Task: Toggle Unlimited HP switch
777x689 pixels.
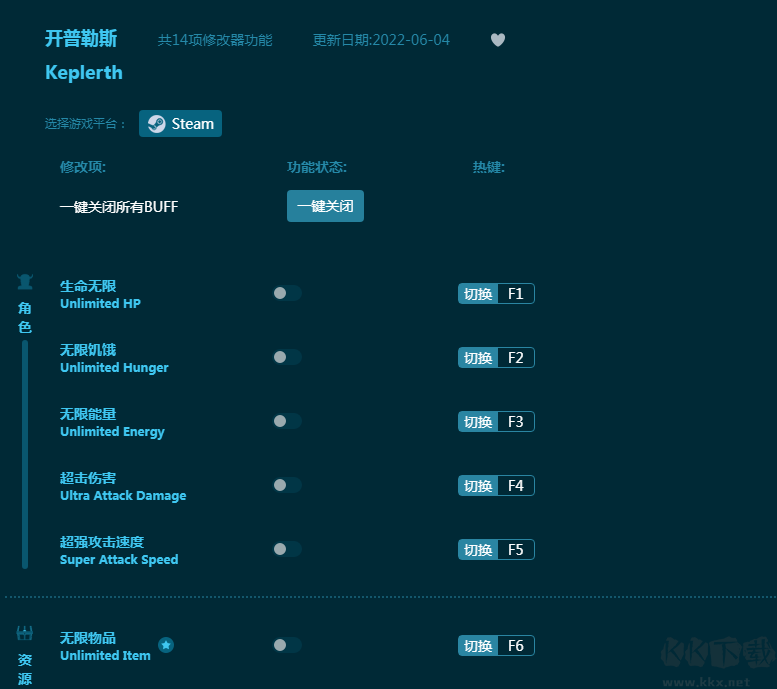Action: [287, 293]
